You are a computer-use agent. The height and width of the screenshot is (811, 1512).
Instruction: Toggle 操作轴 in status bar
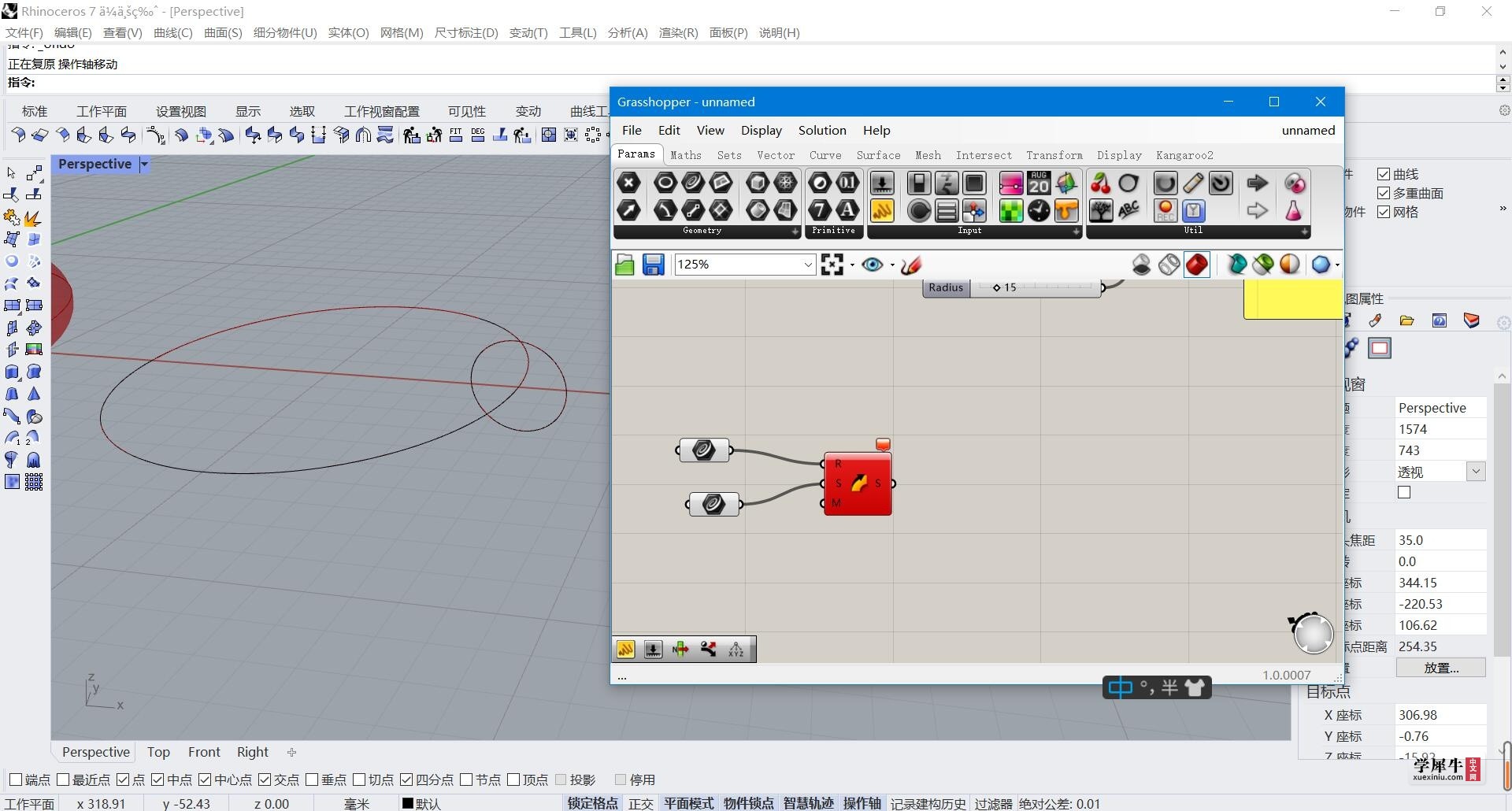click(x=862, y=803)
